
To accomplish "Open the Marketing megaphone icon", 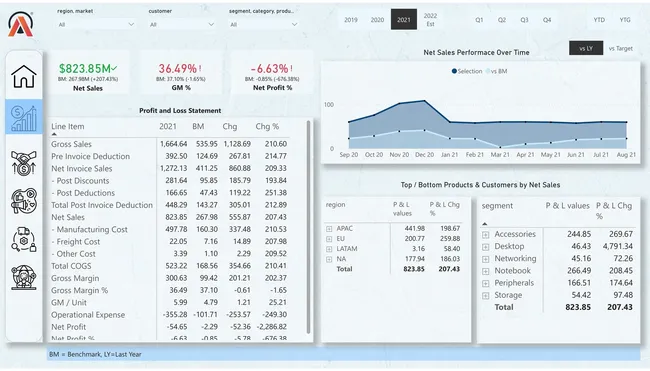I will pyautogui.click(x=24, y=201).
